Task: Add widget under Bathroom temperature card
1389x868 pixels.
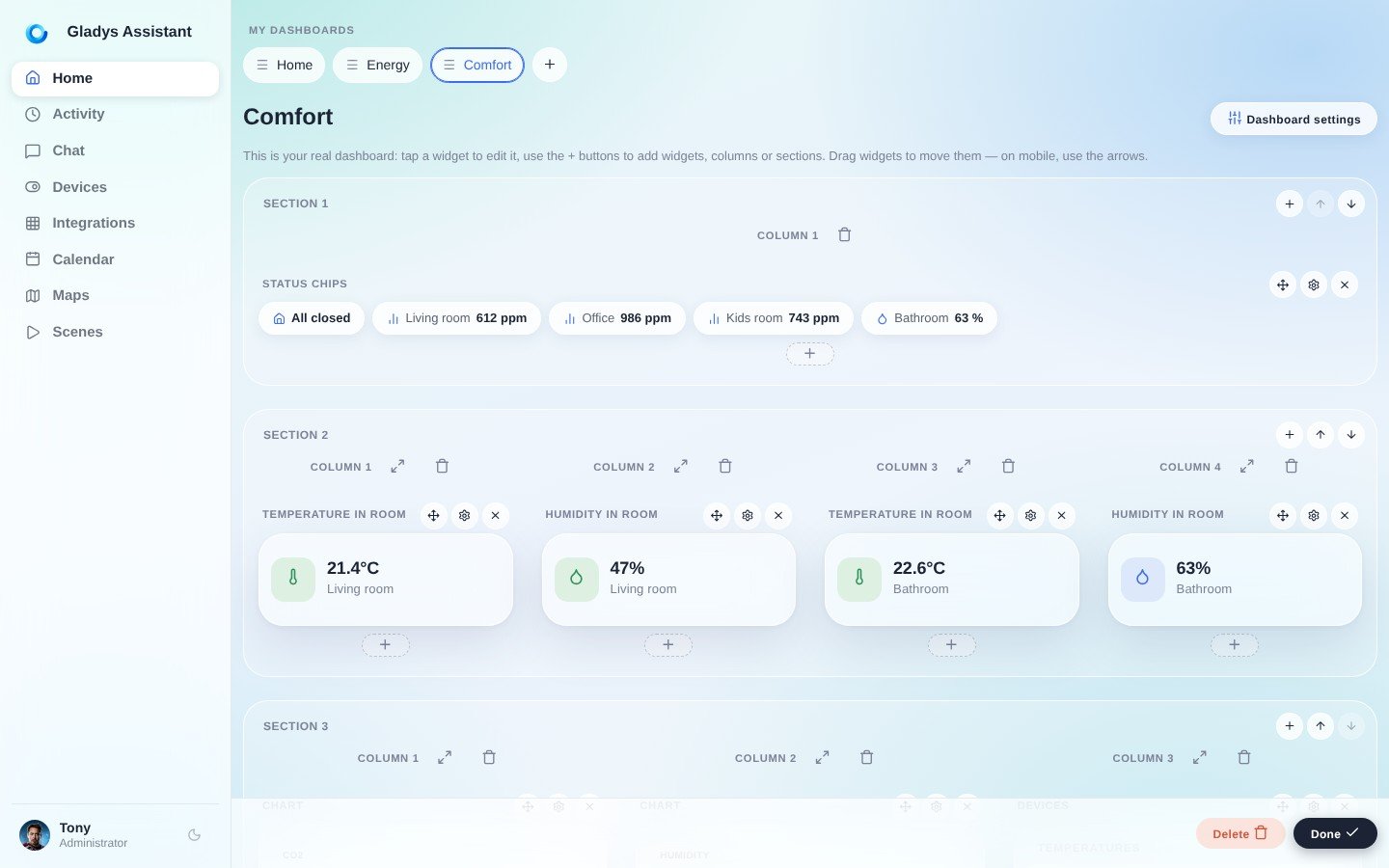Action: [x=952, y=645]
